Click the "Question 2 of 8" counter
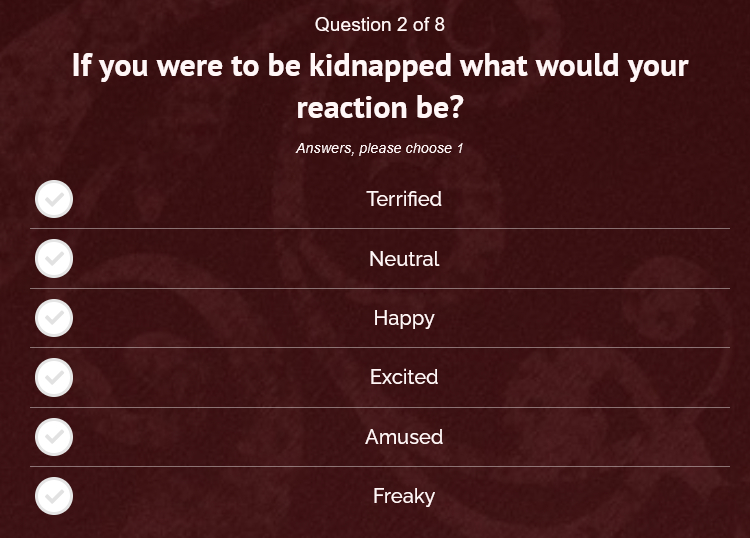 coord(380,24)
